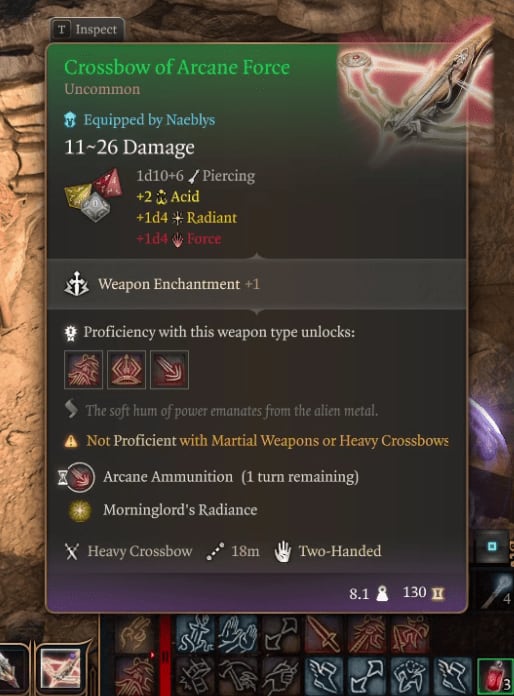
Task: Toggle the small cyan square button
Action: [x=491, y=546]
